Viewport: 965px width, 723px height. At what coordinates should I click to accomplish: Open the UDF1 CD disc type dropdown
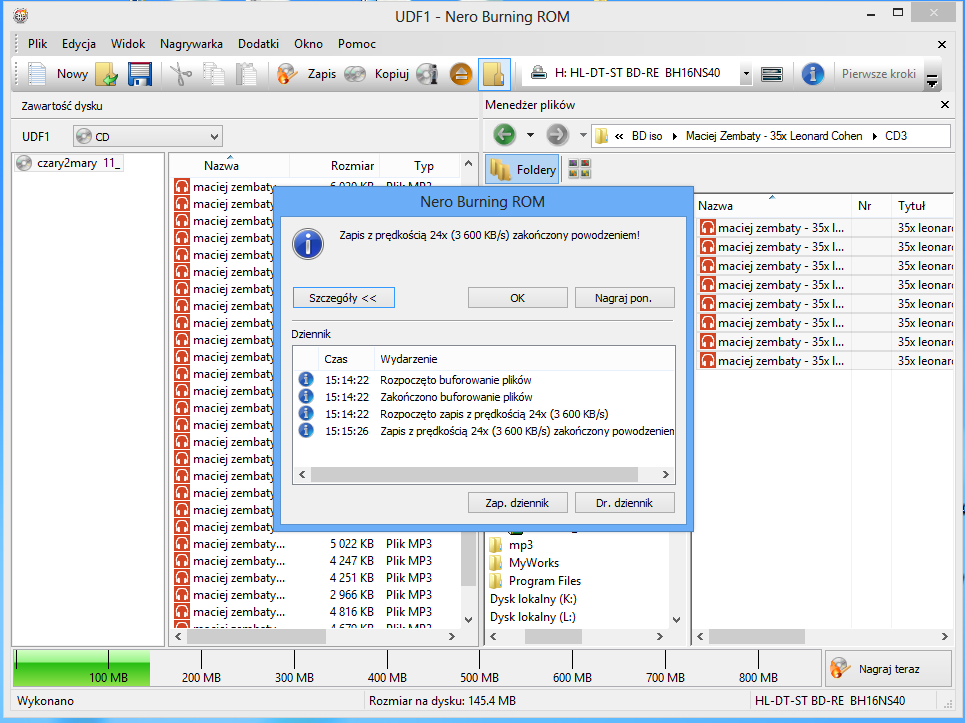(x=148, y=137)
